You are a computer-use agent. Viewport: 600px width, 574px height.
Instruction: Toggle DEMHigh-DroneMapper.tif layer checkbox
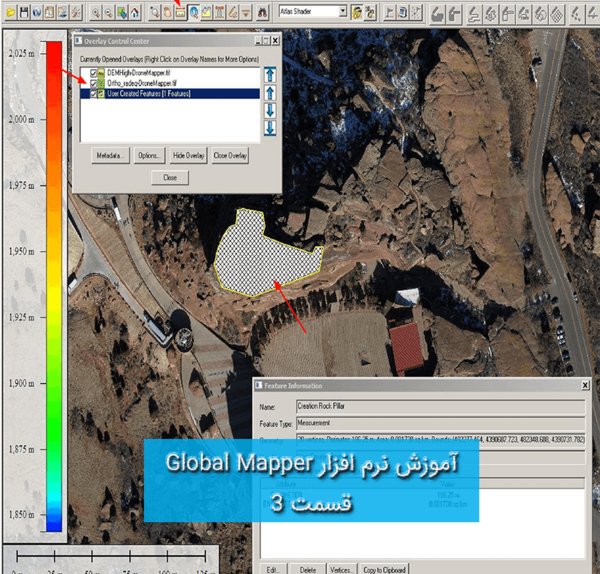click(x=93, y=73)
